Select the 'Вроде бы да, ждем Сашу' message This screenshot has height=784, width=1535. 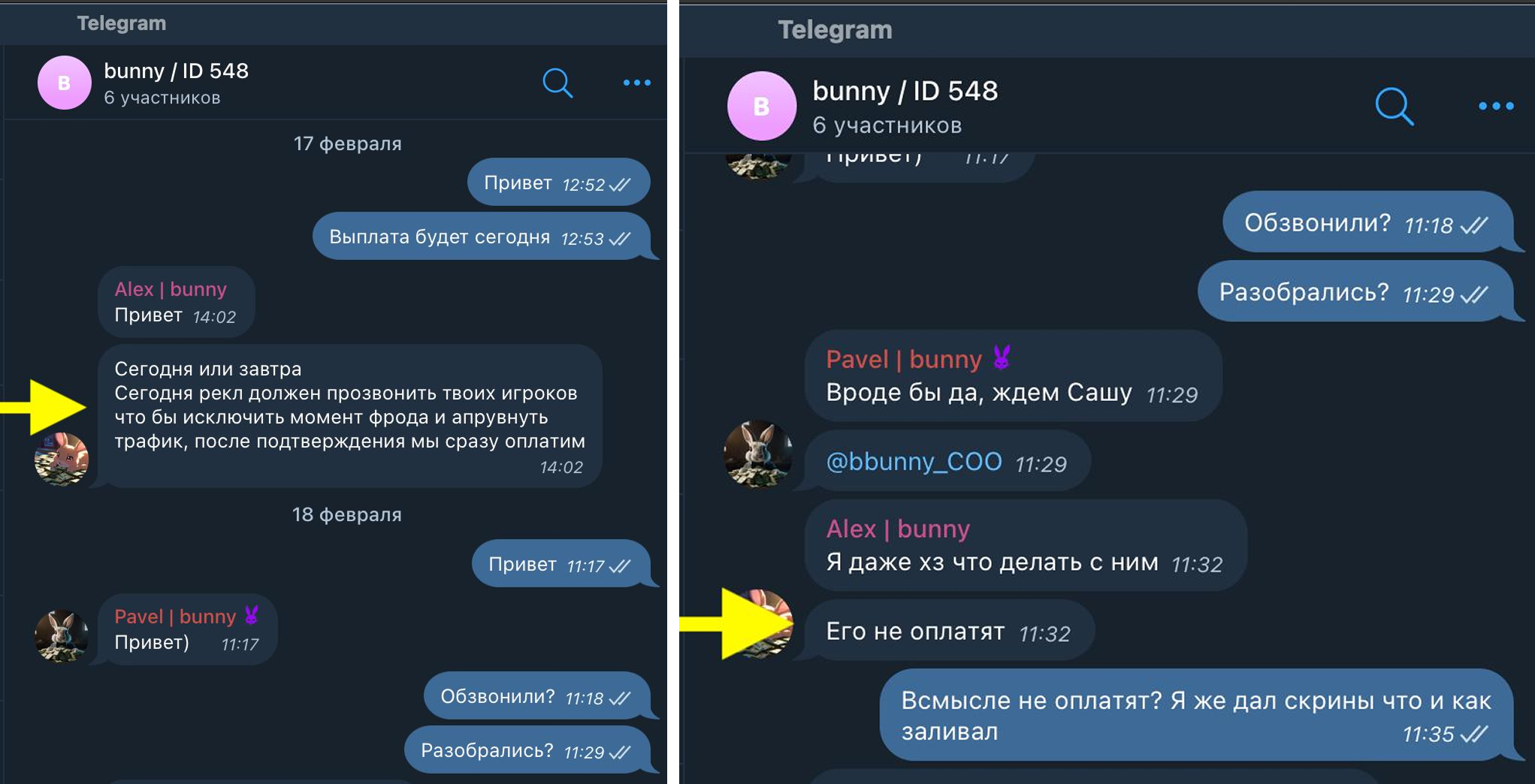pos(1012,375)
